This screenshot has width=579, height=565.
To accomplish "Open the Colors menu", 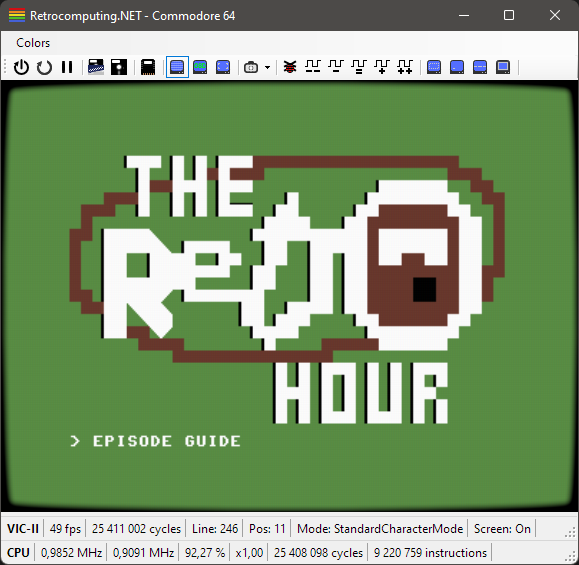I will click(33, 43).
